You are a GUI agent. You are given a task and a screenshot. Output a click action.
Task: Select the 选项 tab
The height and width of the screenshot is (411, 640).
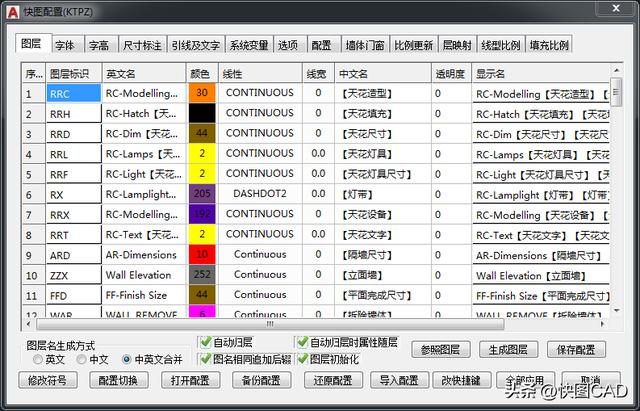(x=290, y=45)
